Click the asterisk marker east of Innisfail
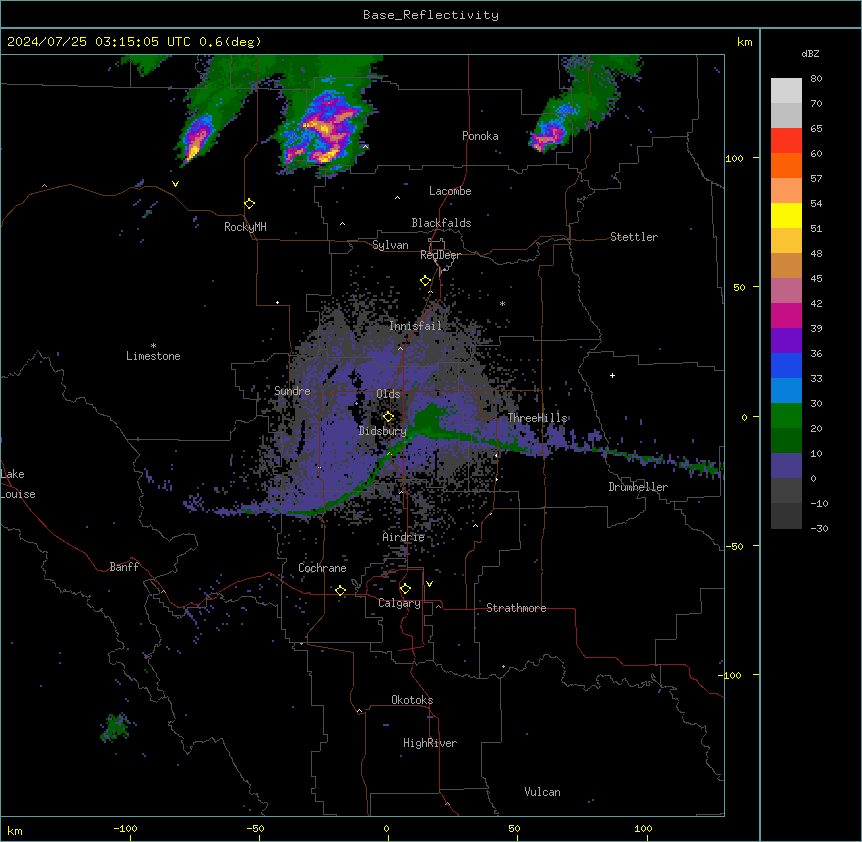This screenshot has height=842, width=862. 502,303
